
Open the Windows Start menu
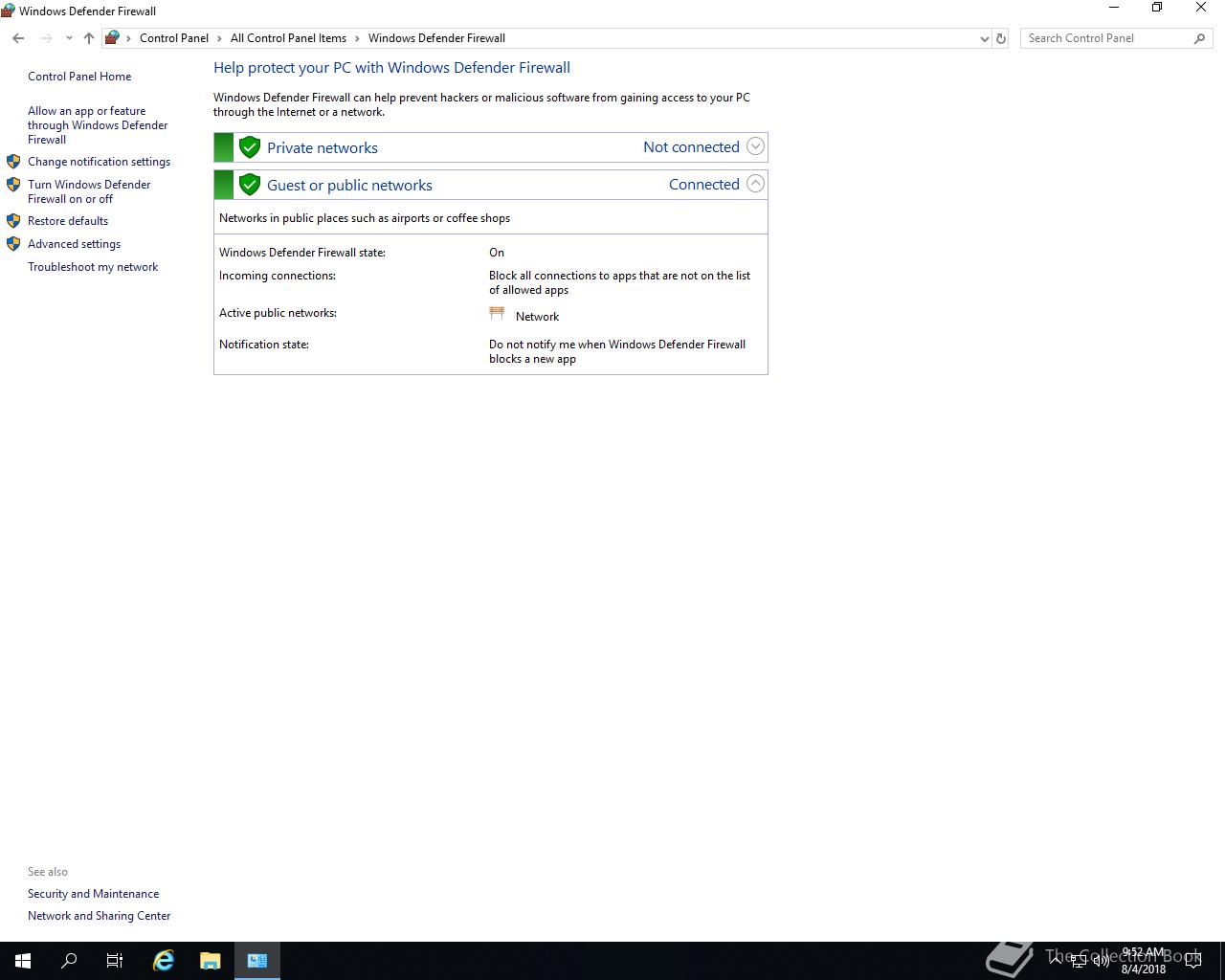coord(23,961)
